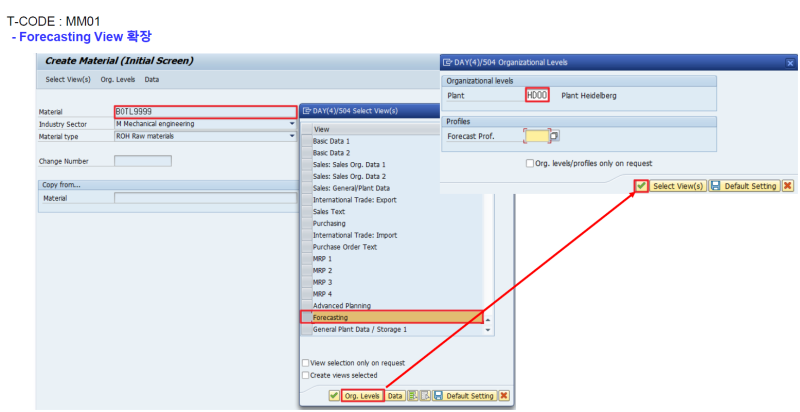Open Data toolbar item in main window
The width and height of the screenshot is (800, 412).
(152, 80)
